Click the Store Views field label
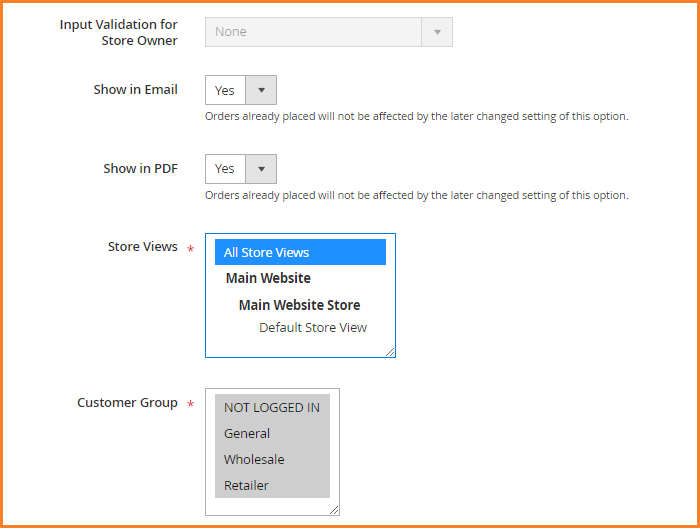The image size is (700, 528). coord(142,247)
